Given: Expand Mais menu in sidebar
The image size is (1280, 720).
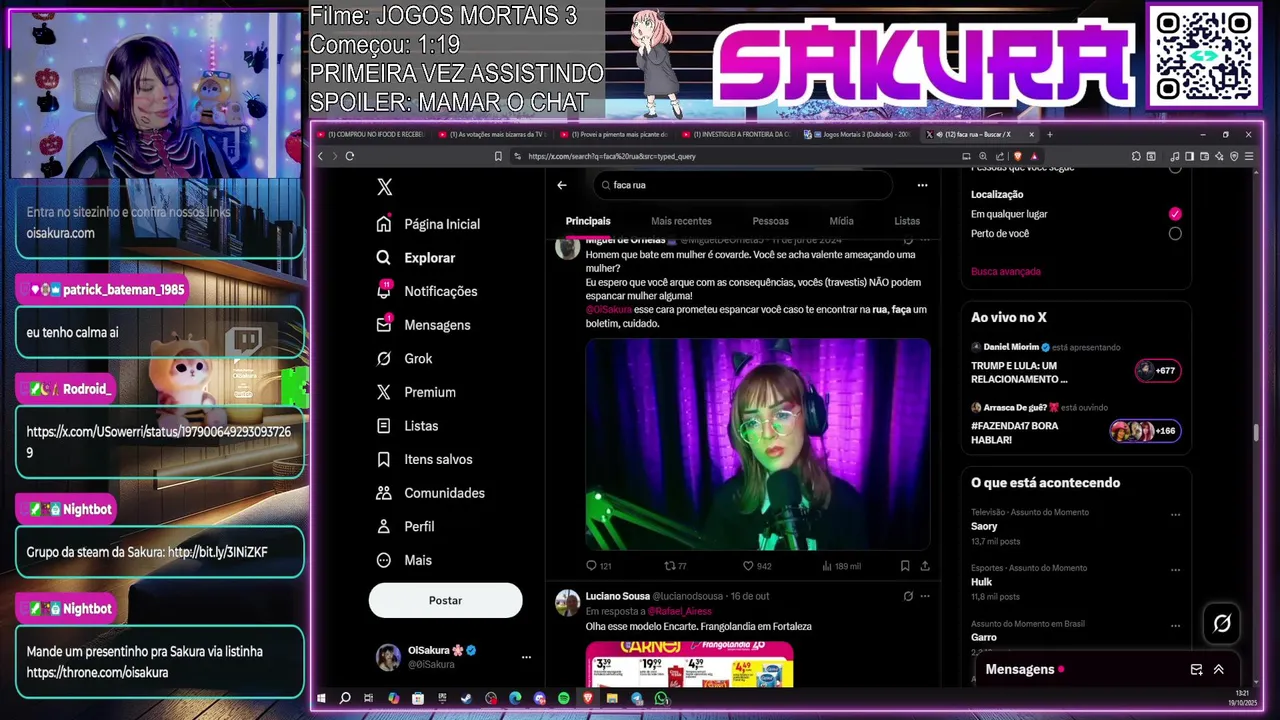Looking at the screenshot, I should click(x=404, y=560).
